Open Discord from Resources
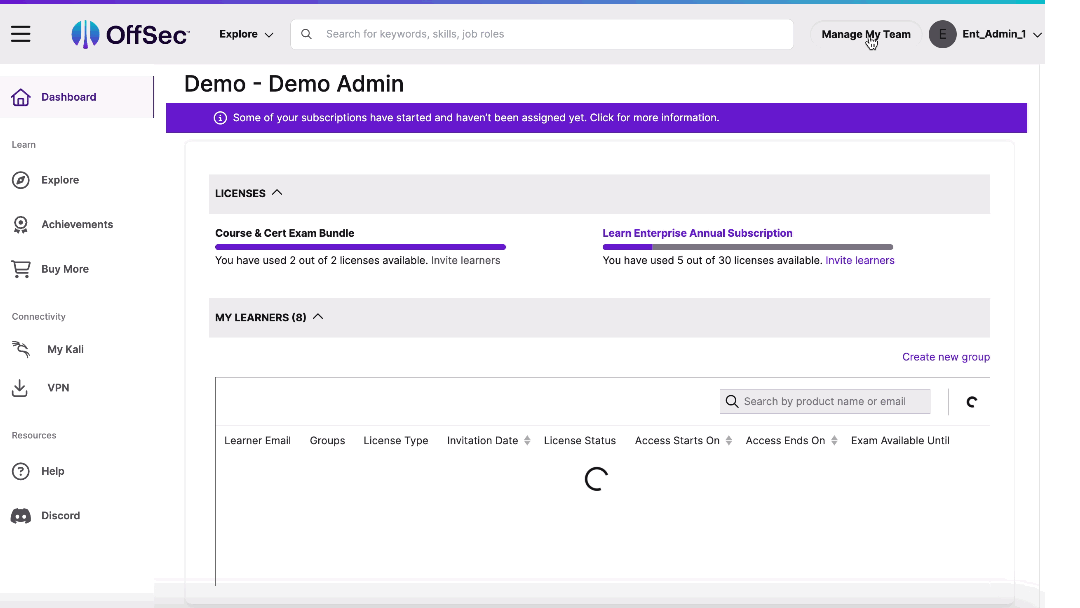This screenshot has height=608, width=1080. [x=60, y=515]
